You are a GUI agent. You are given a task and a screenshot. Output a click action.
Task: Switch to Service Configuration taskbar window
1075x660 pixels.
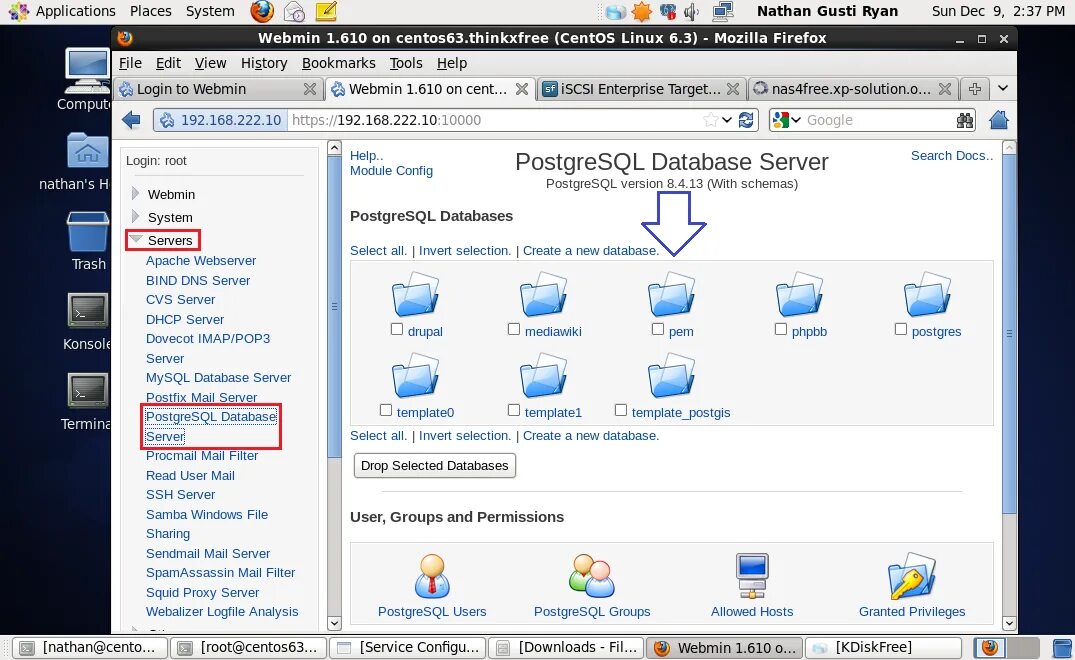pos(408,647)
